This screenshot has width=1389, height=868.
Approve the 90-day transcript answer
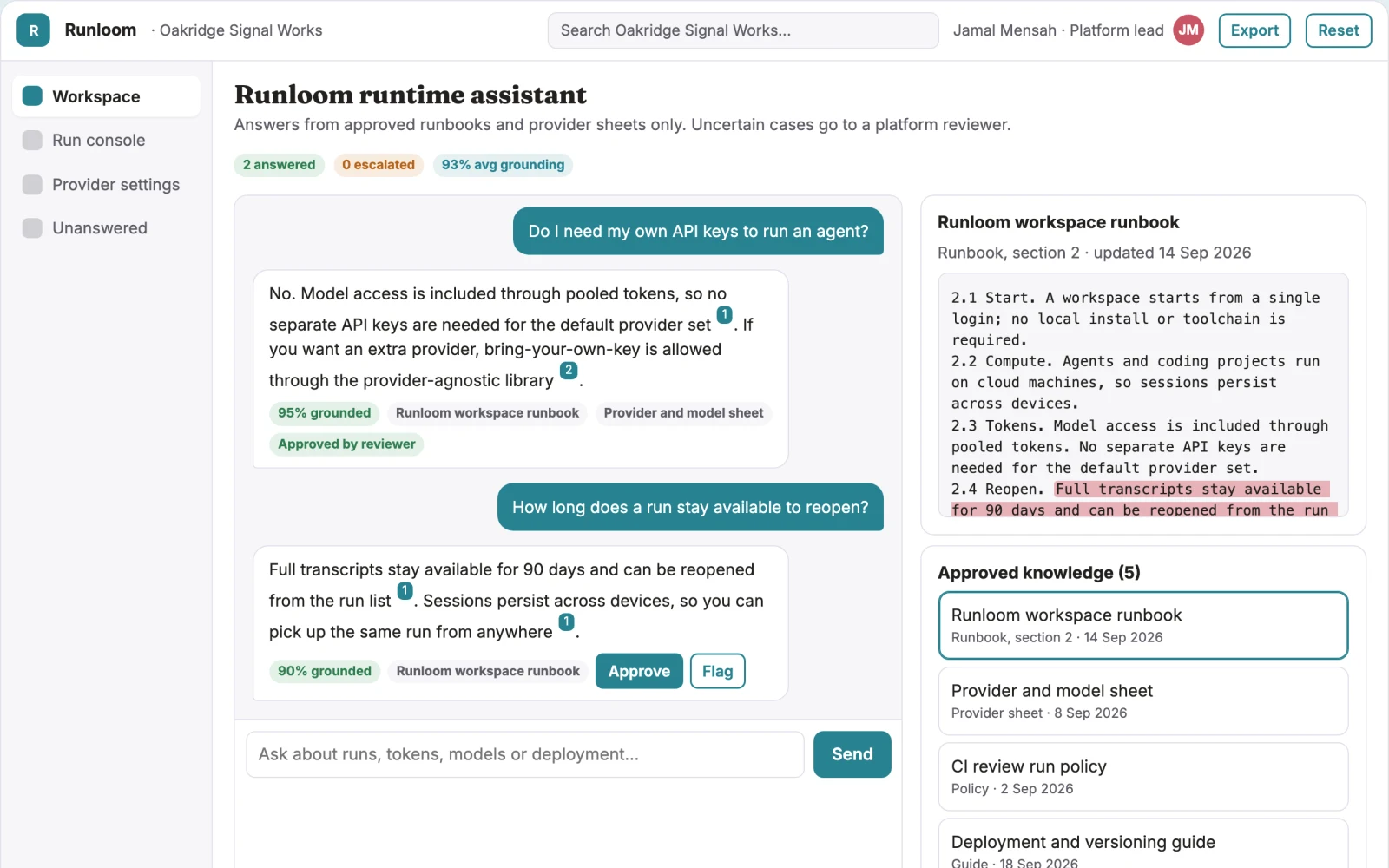pyautogui.click(x=639, y=671)
